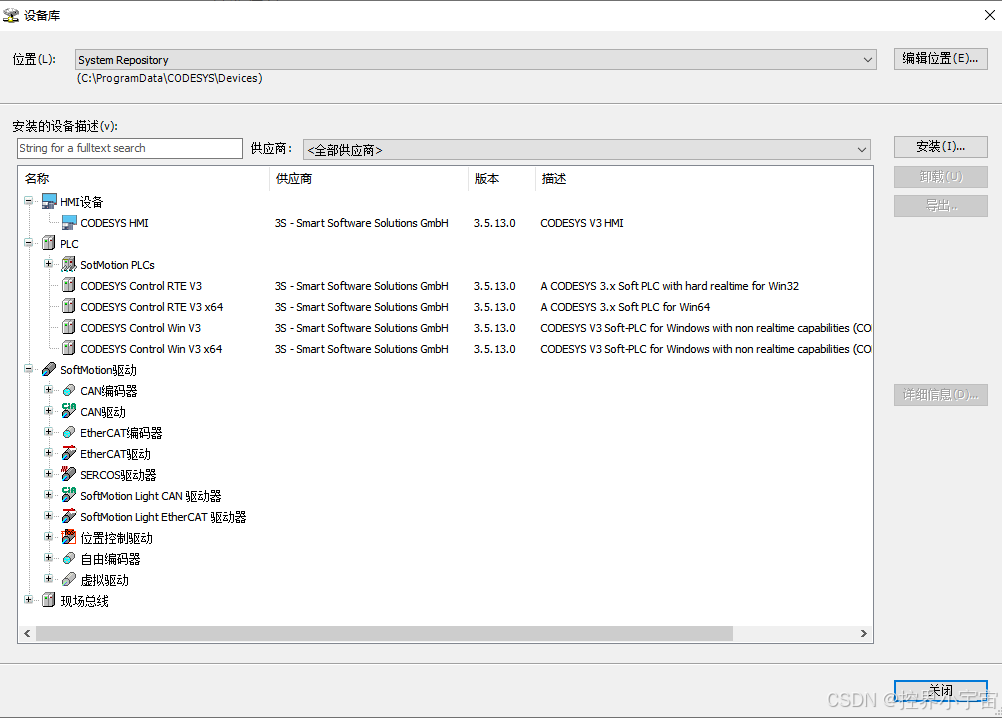This screenshot has height=718, width=1002.
Task: Click the CODESYS Control Win V3 x64 icon
Action: (x=69, y=349)
